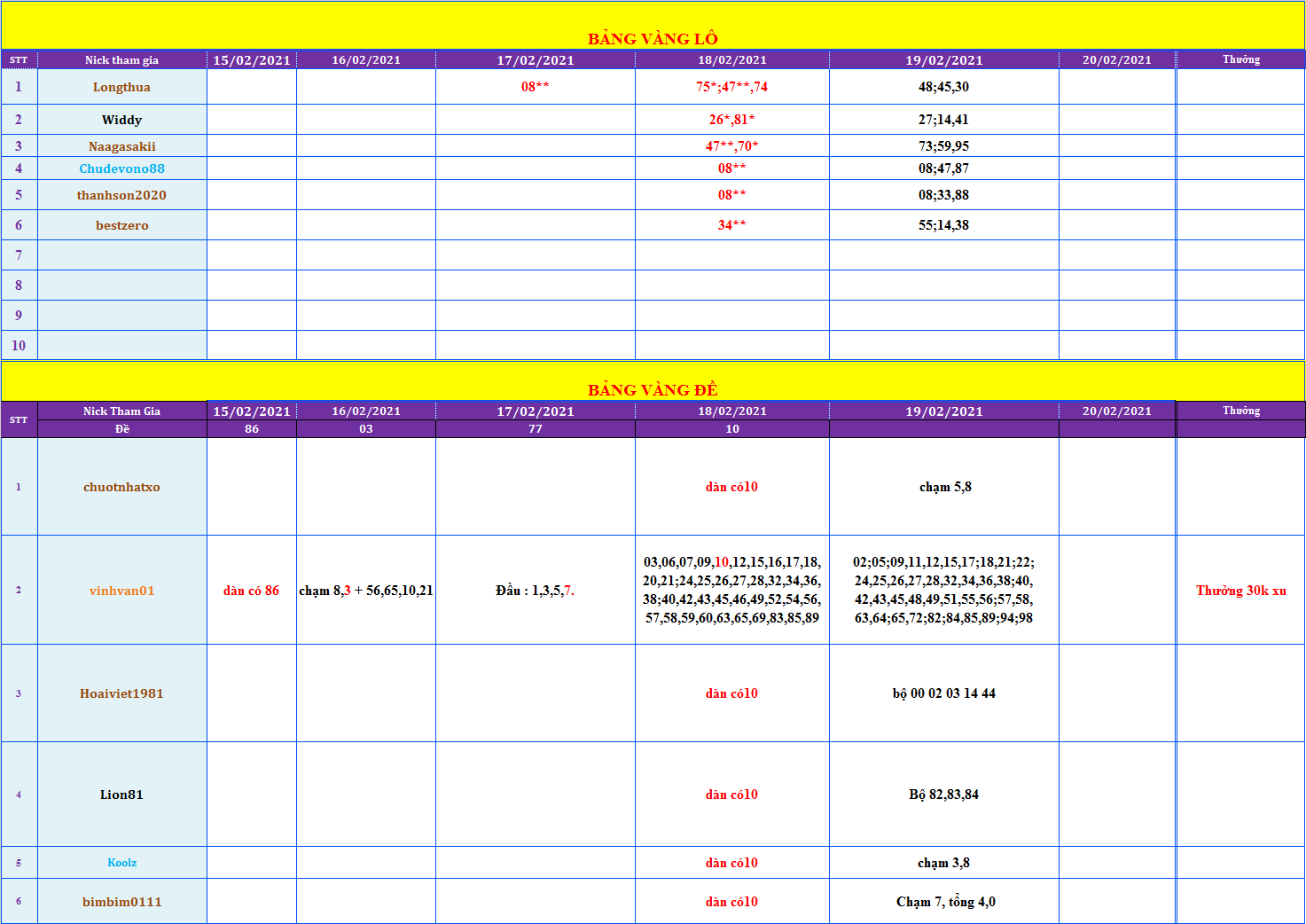Select the Longthua nickname cell

[x=121, y=87]
